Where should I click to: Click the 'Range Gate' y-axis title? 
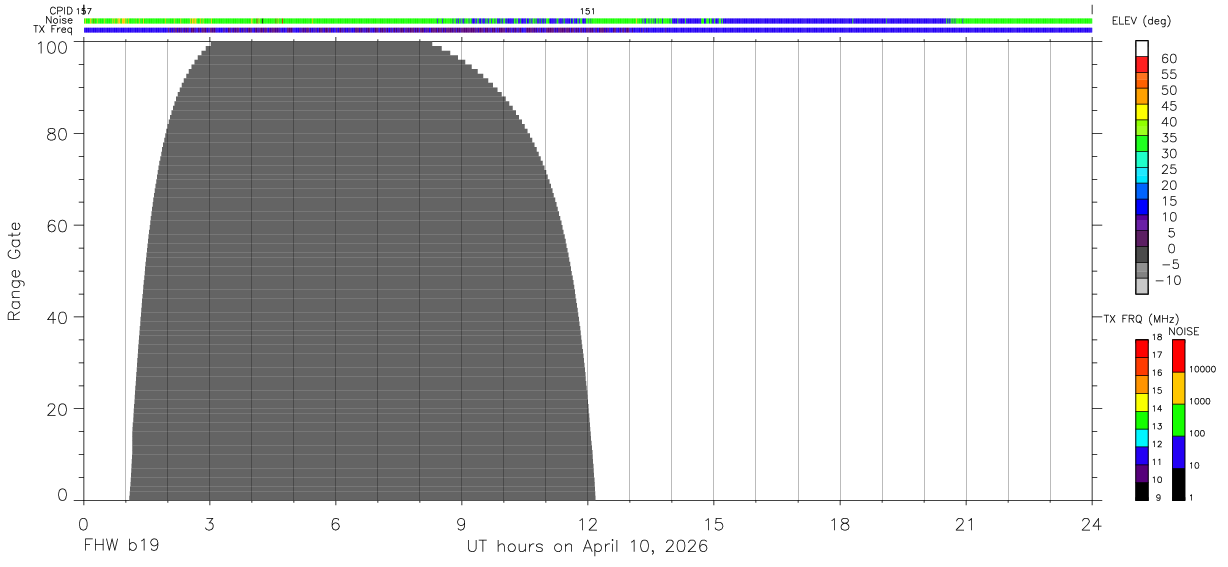(15, 271)
